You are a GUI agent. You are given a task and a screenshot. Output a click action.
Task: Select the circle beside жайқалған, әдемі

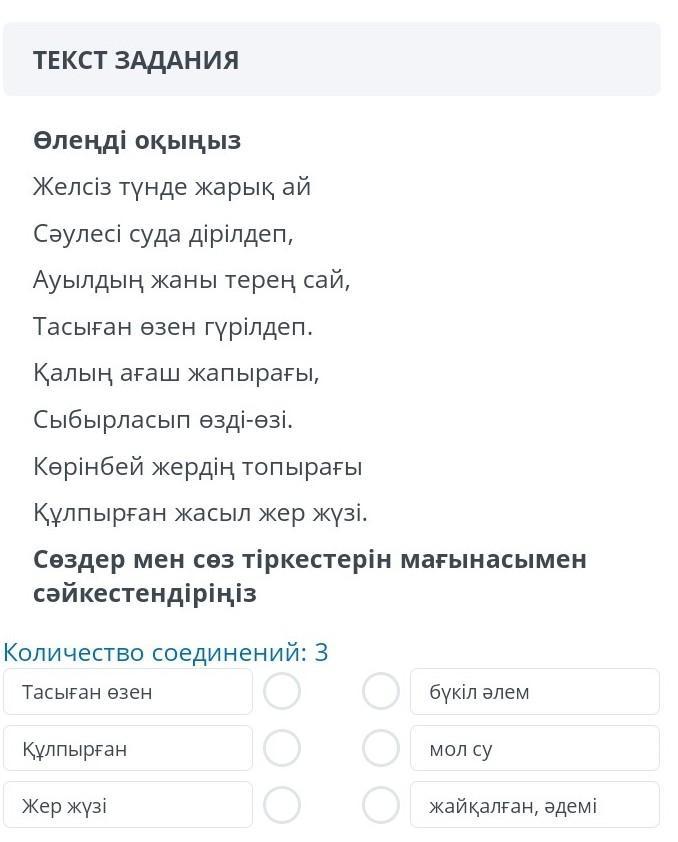point(381,805)
